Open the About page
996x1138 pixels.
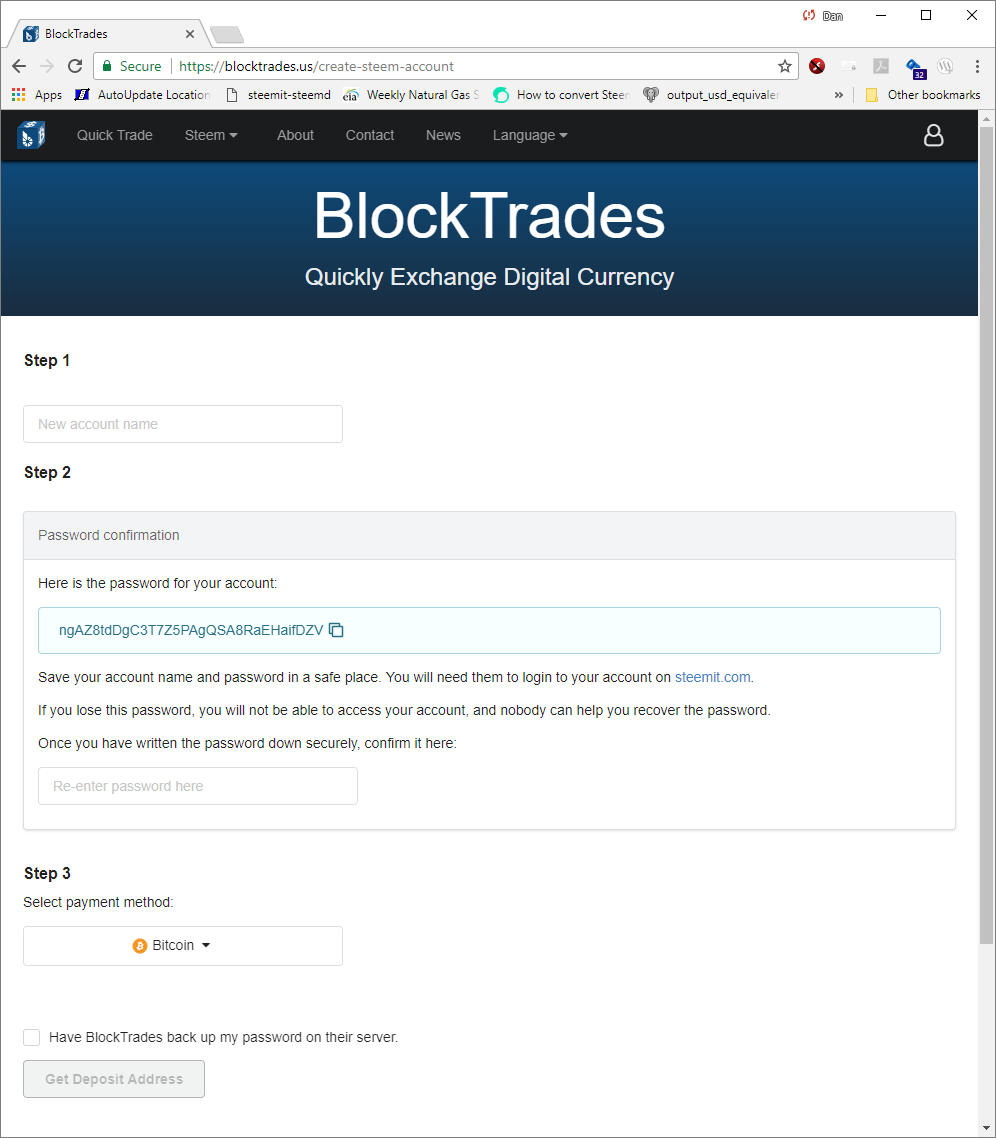point(295,135)
